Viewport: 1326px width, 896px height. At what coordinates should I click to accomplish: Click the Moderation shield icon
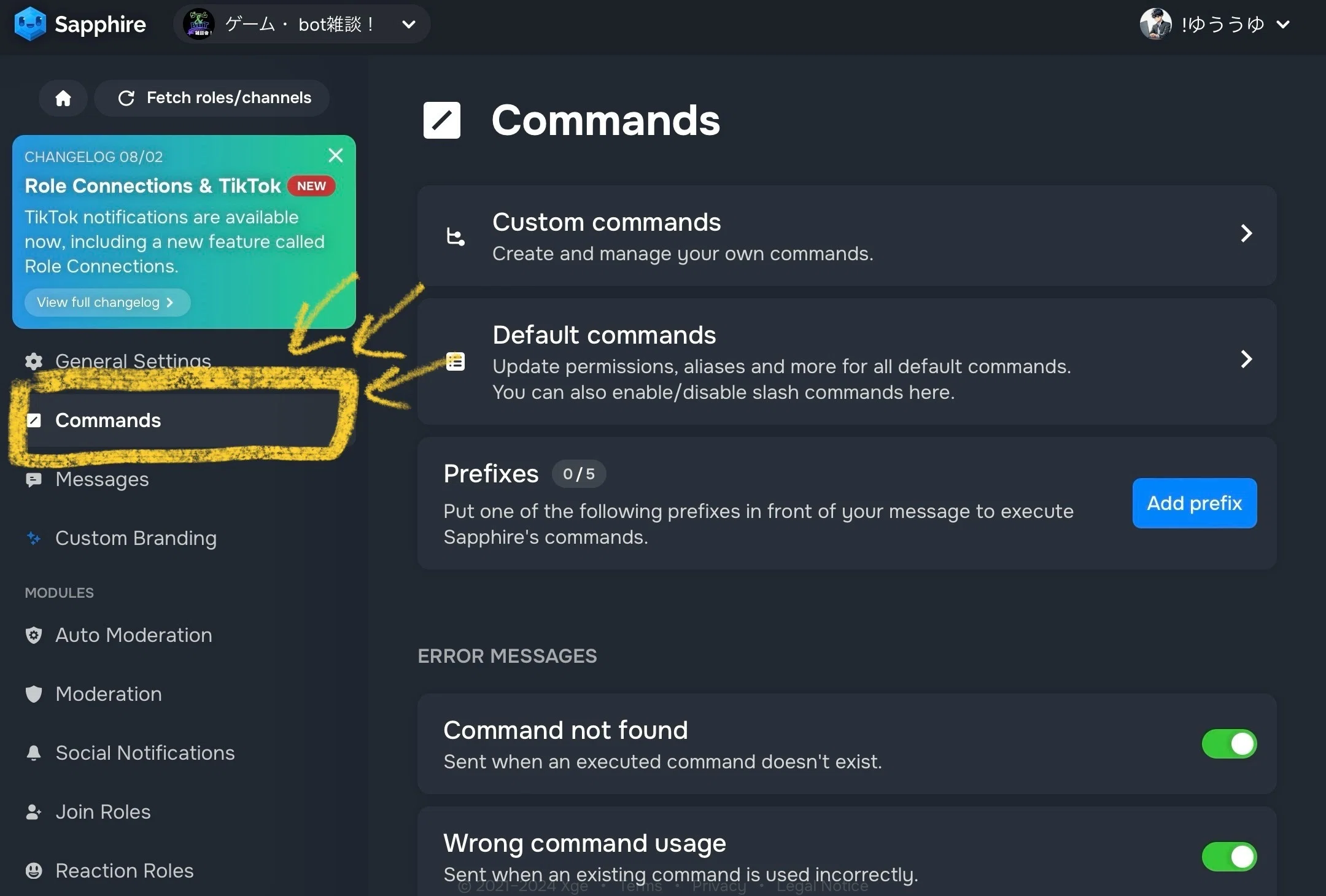tap(34, 694)
